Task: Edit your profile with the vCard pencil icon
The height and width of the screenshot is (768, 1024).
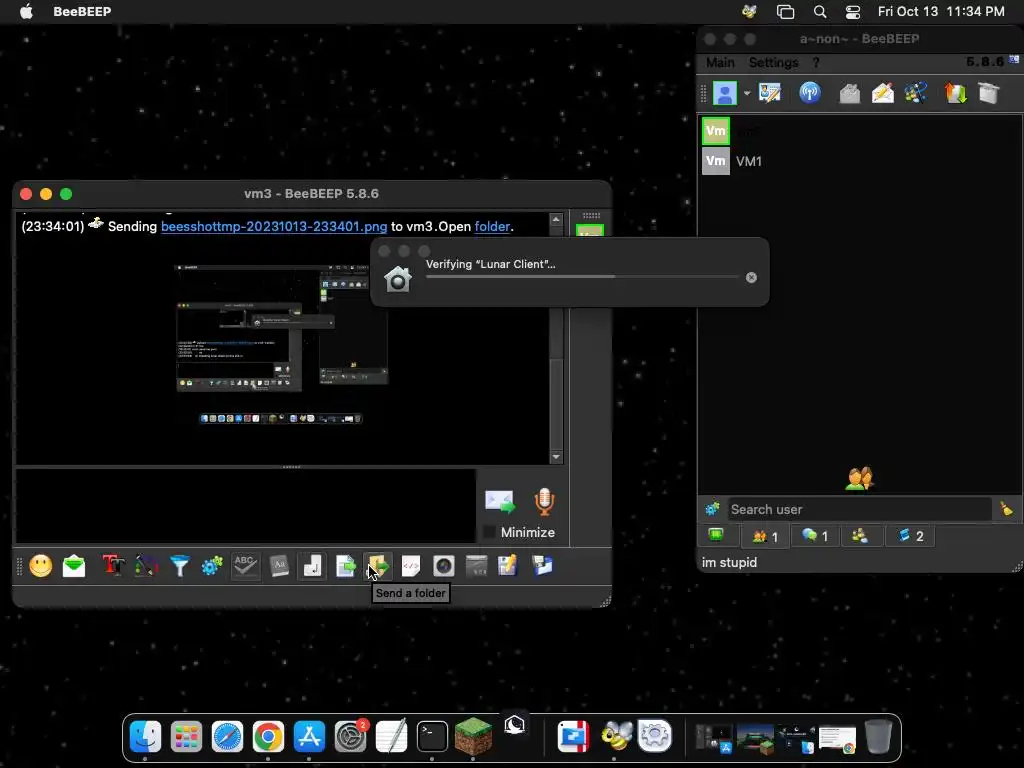Action: point(770,93)
